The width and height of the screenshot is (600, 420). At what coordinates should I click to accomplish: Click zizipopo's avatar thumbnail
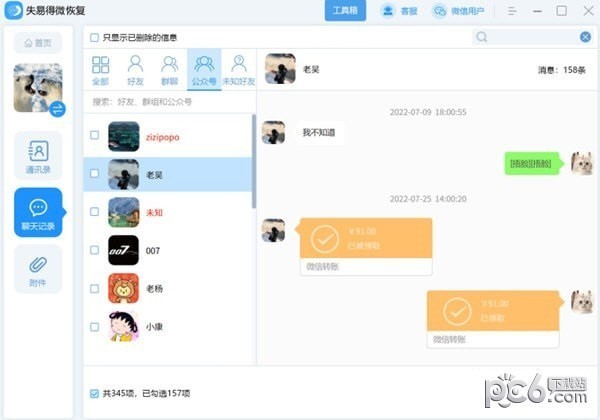tap(124, 137)
